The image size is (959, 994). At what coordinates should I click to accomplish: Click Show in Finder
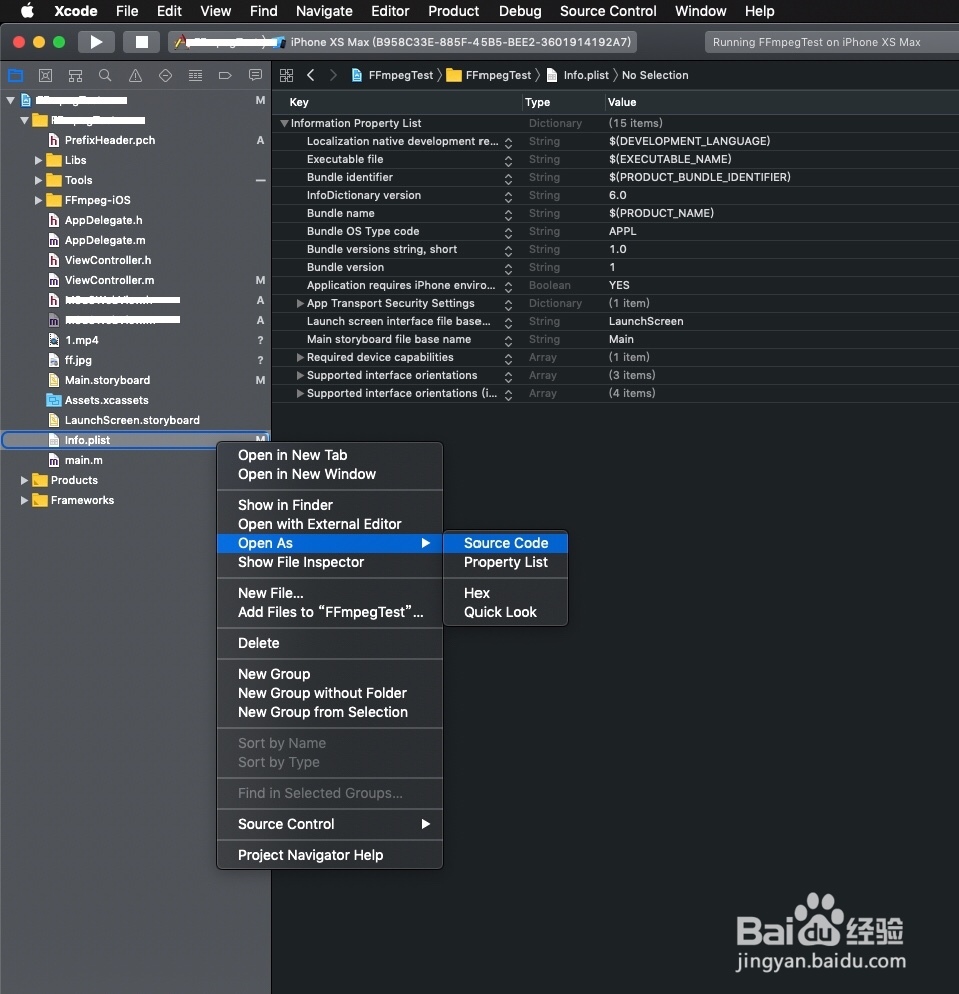[x=330, y=505]
